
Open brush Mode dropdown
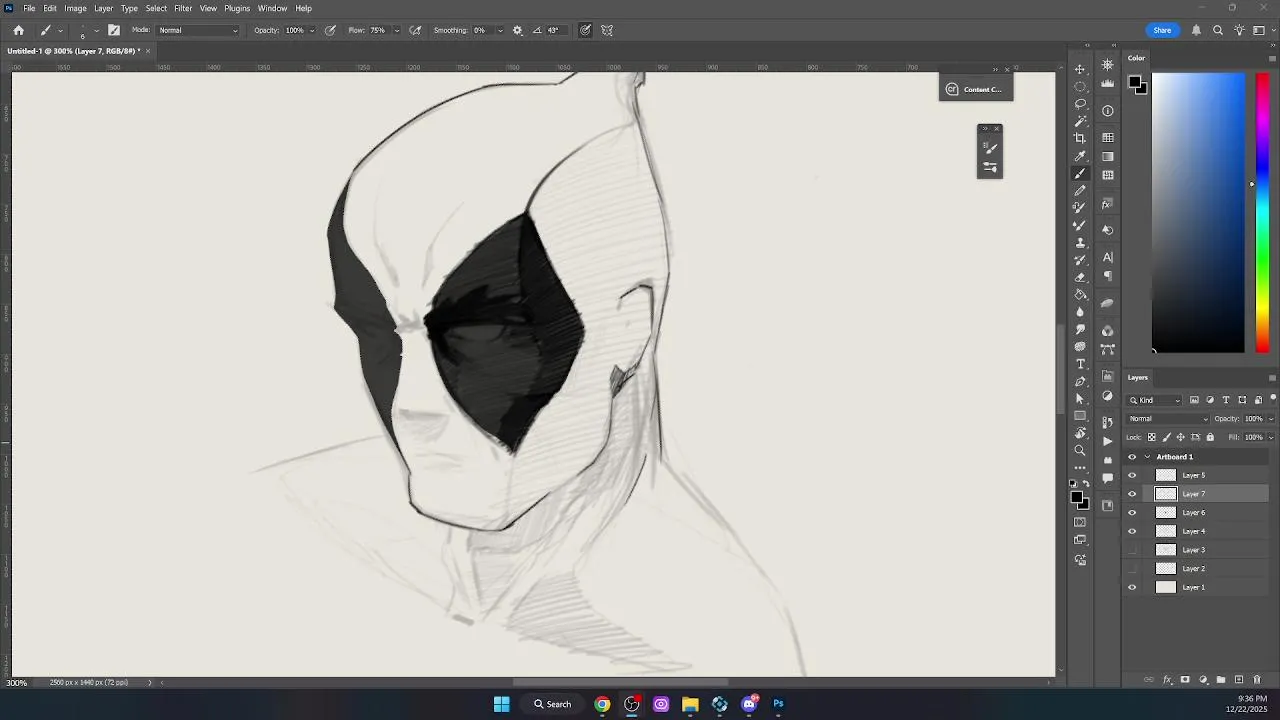click(x=198, y=30)
